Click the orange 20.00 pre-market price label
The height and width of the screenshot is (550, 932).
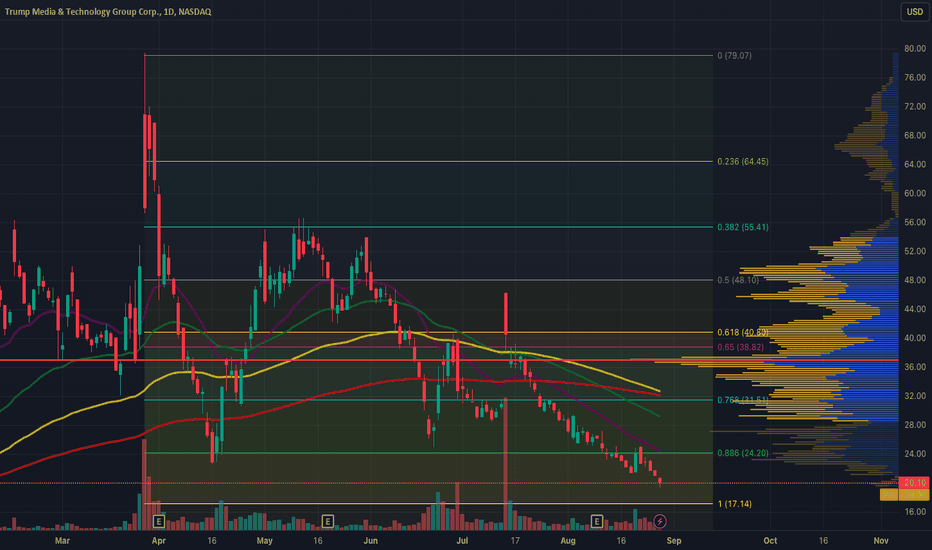914,495
